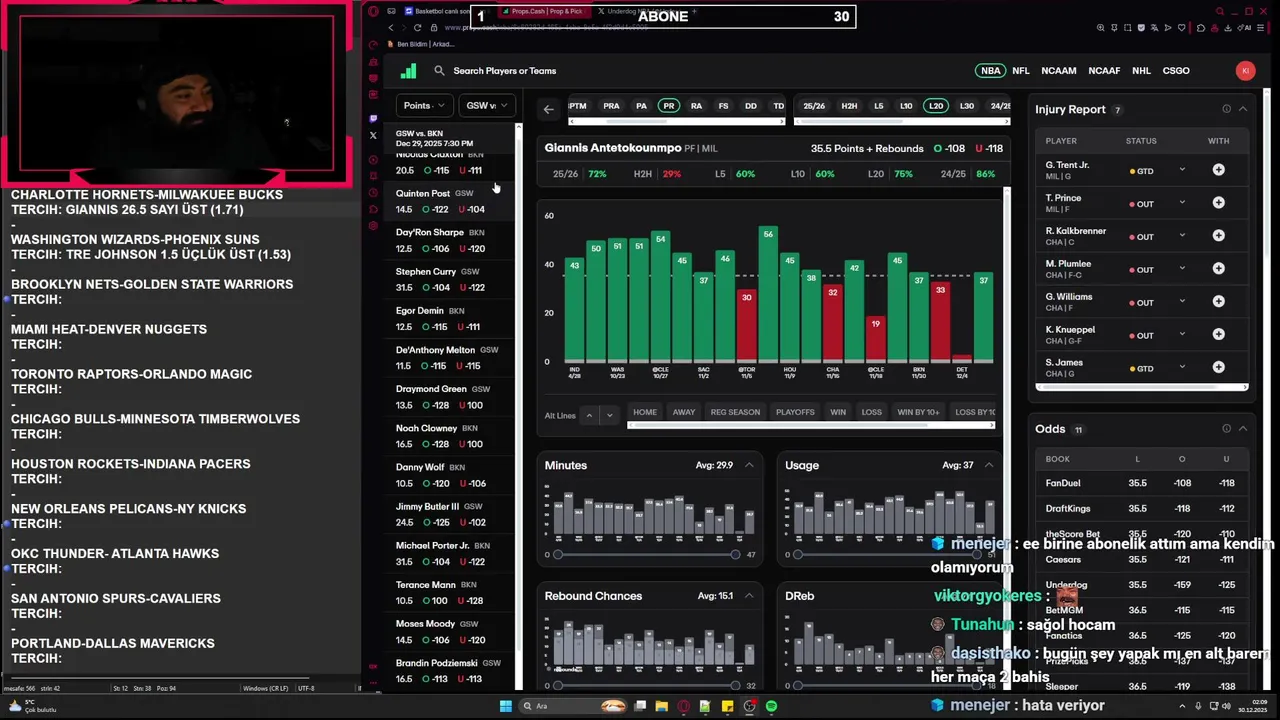Select Draymond Green in the player list
The image size is (1280, 720).
click(450, 397)
